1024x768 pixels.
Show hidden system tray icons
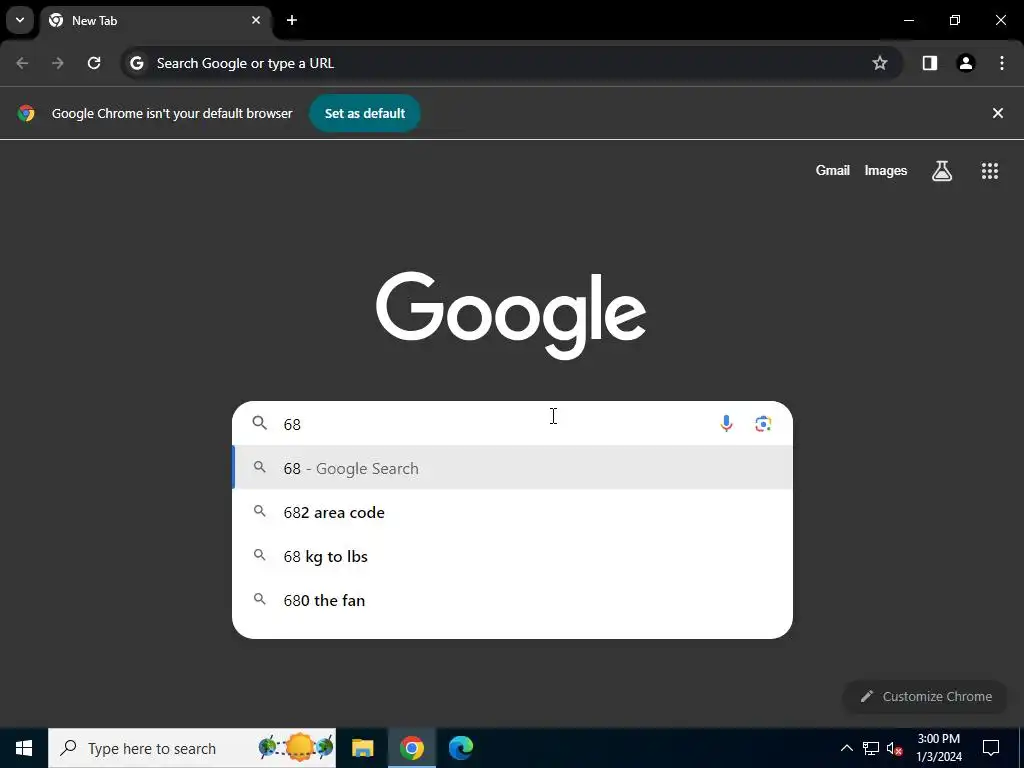pyautogui.click(x=846, y=748)
